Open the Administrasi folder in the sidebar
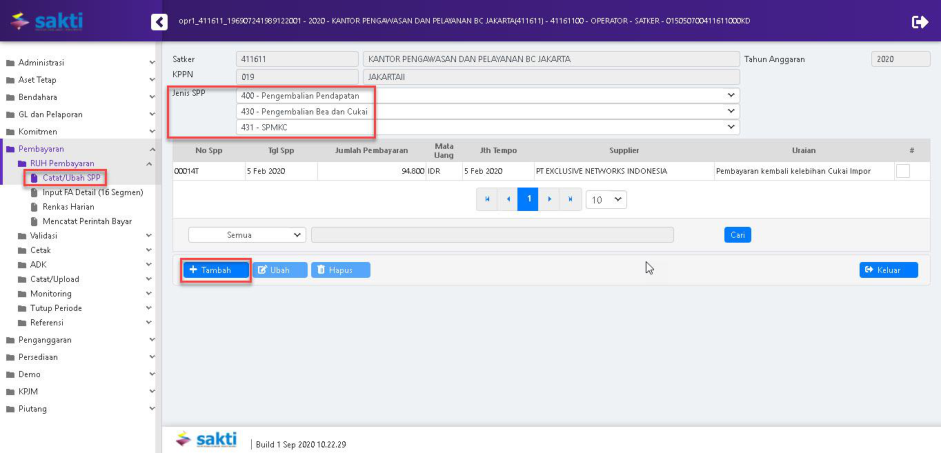The height and width of the screenshot is (453, 941). tap(47, 63)
